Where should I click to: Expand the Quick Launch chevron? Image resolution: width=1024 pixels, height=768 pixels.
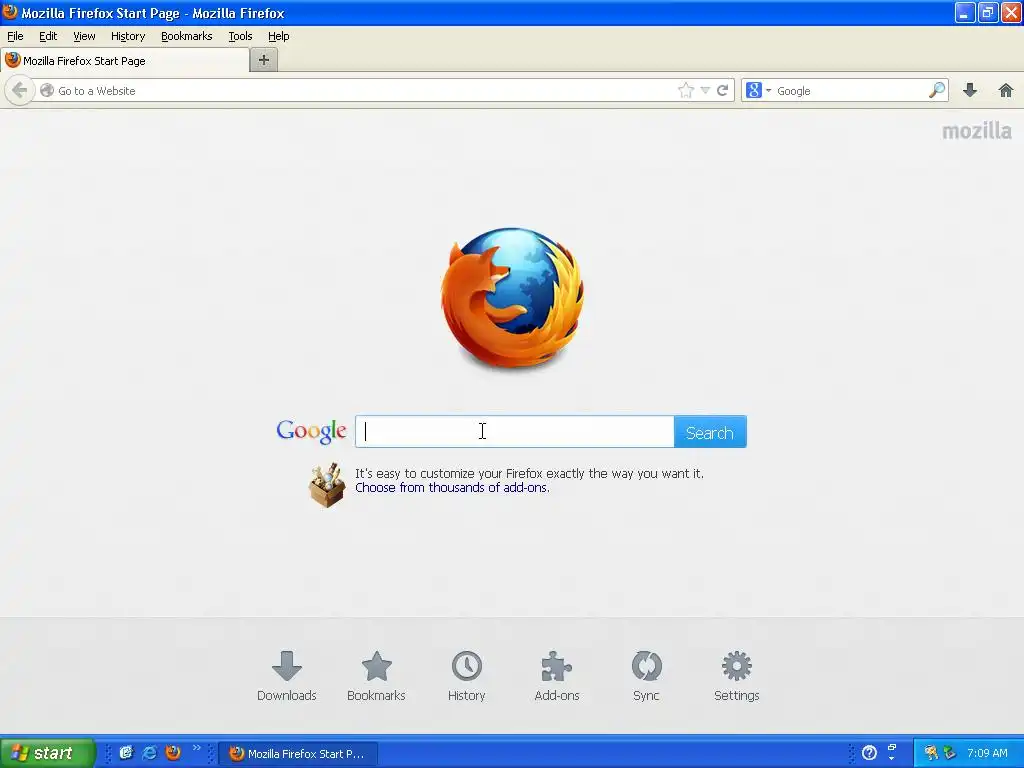point(197,748)
